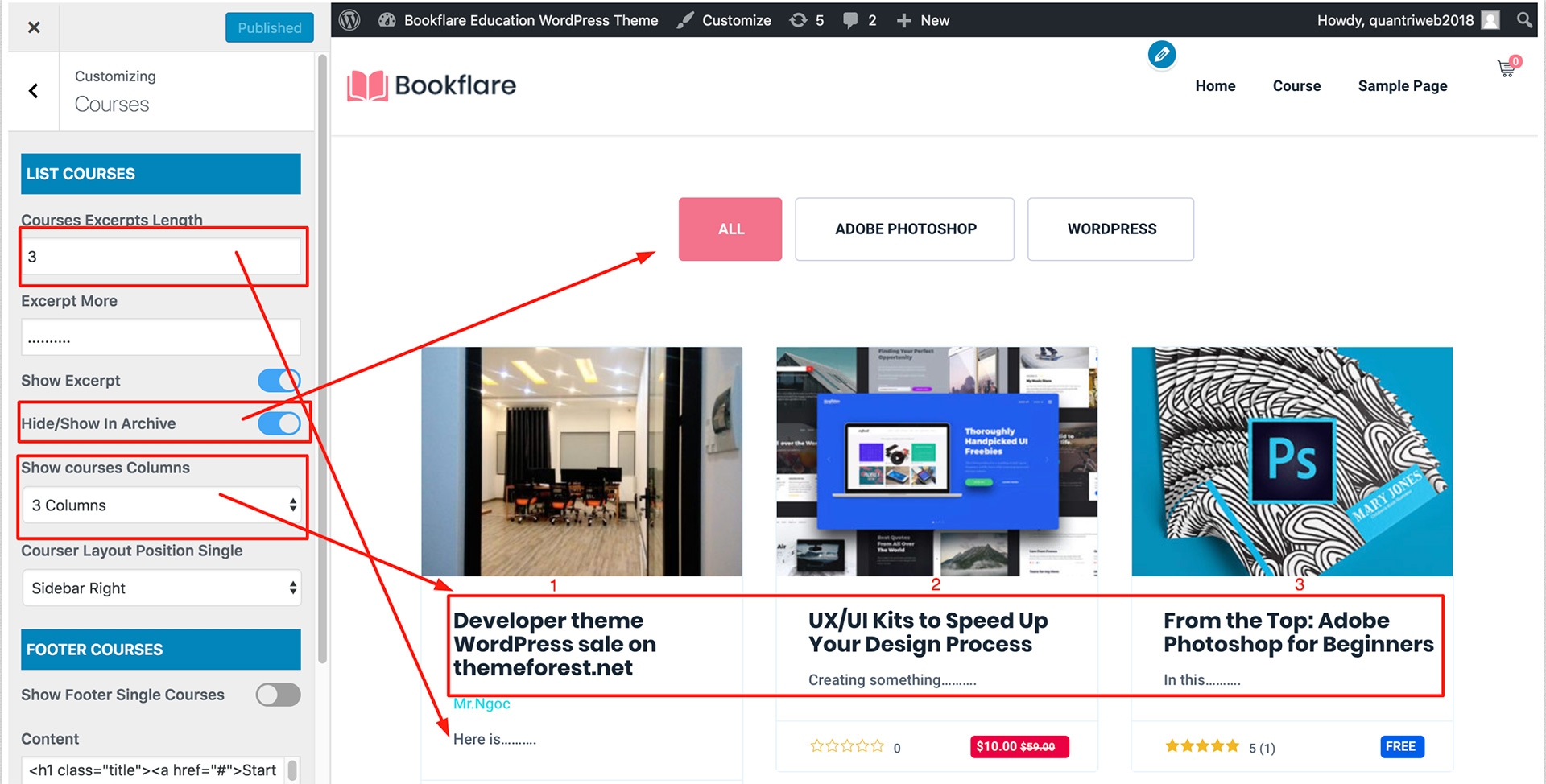Click the customizer panel scrollbar
This screenshot has width=1546, height=784.
click(323, 358)
